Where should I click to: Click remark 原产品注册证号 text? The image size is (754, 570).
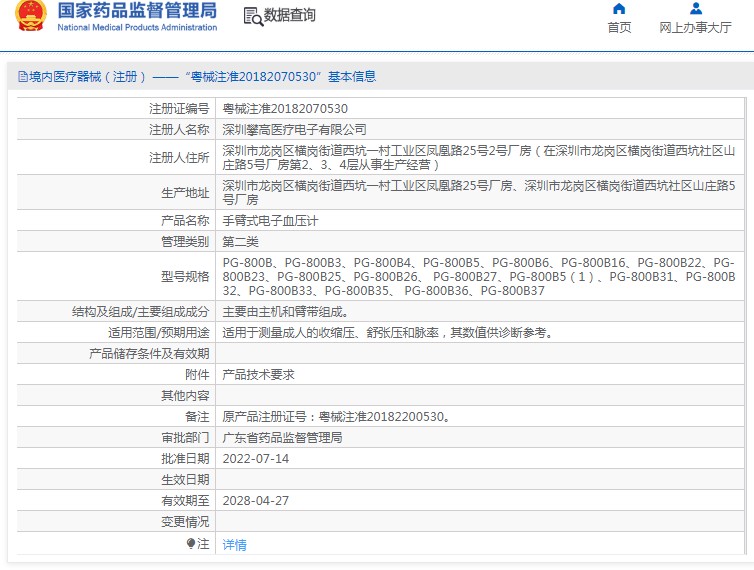337,417
